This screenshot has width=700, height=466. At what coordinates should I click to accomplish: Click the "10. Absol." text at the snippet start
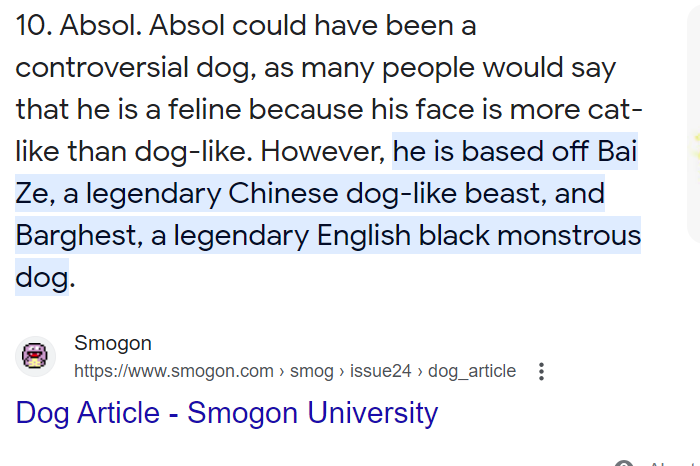78,26
